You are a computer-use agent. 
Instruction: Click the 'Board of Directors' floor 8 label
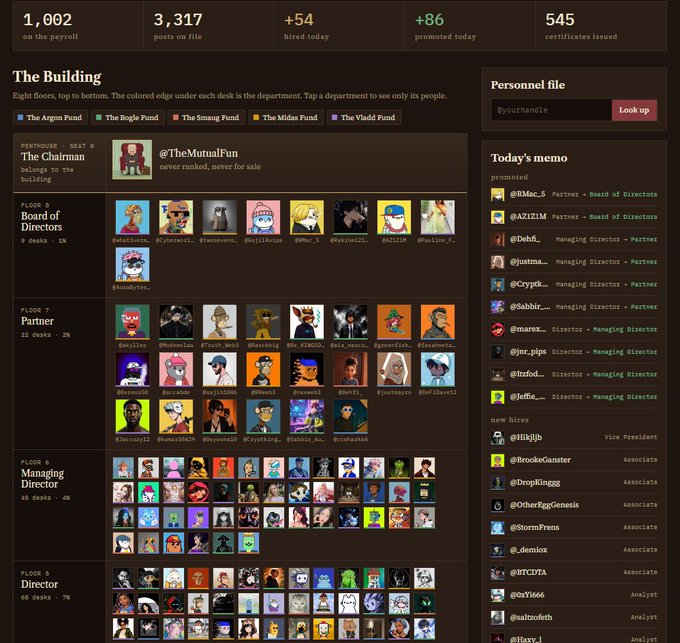point(42,221)
